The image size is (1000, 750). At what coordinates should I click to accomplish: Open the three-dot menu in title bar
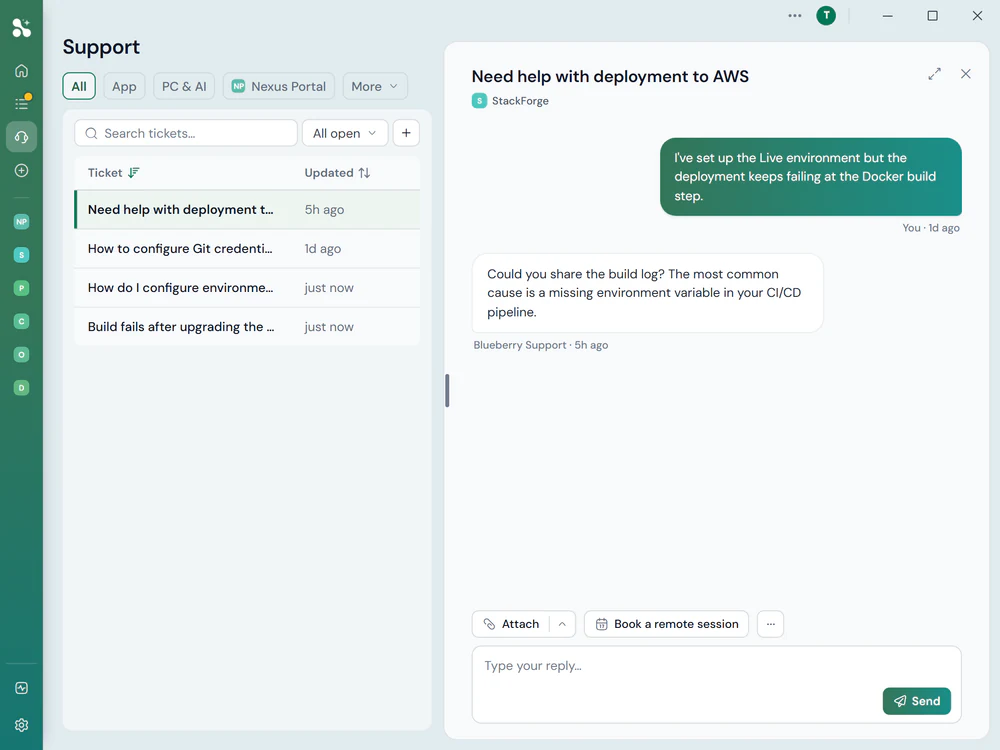(795, 16)
